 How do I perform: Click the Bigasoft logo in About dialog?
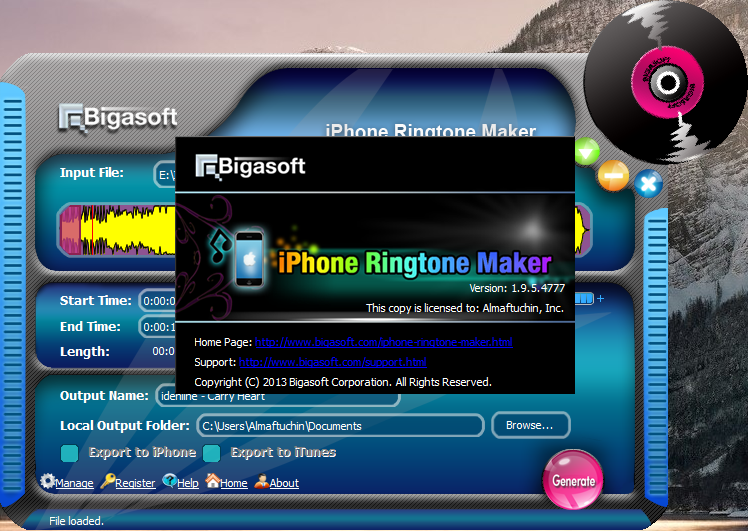click(250, 167)
